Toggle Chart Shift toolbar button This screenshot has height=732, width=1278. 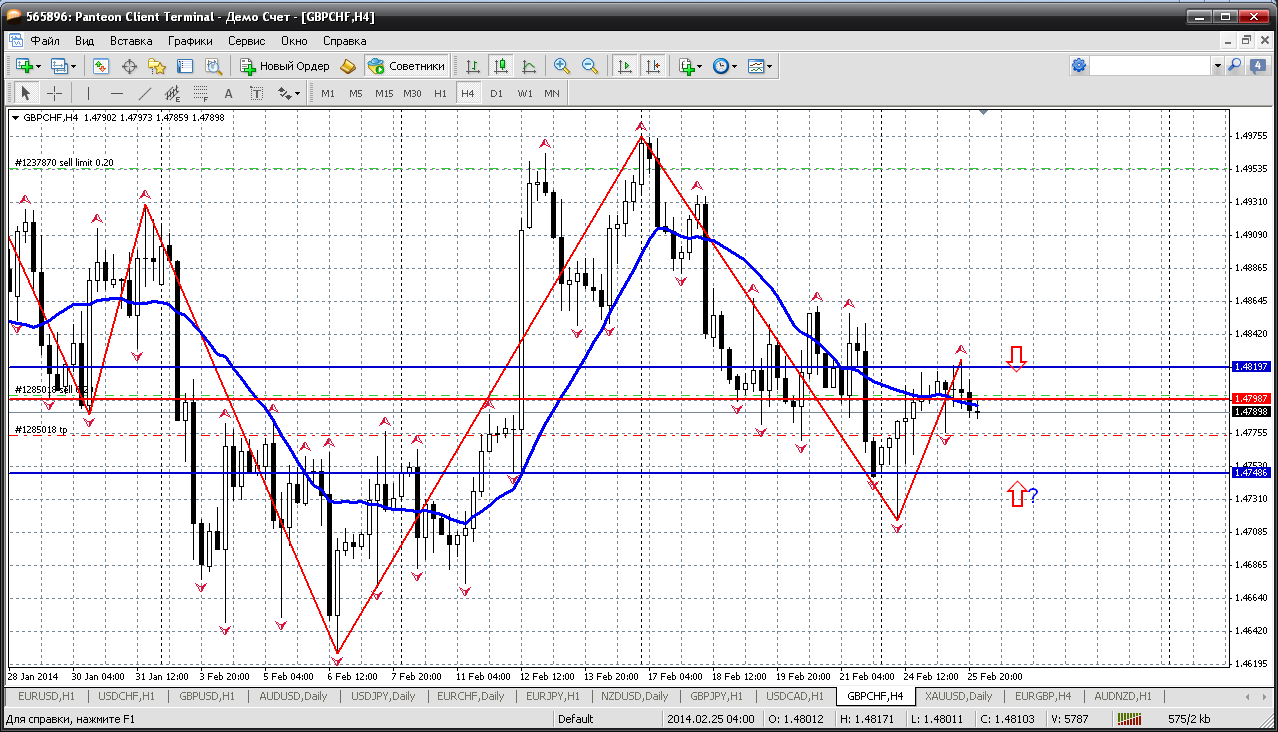[653, 66]
